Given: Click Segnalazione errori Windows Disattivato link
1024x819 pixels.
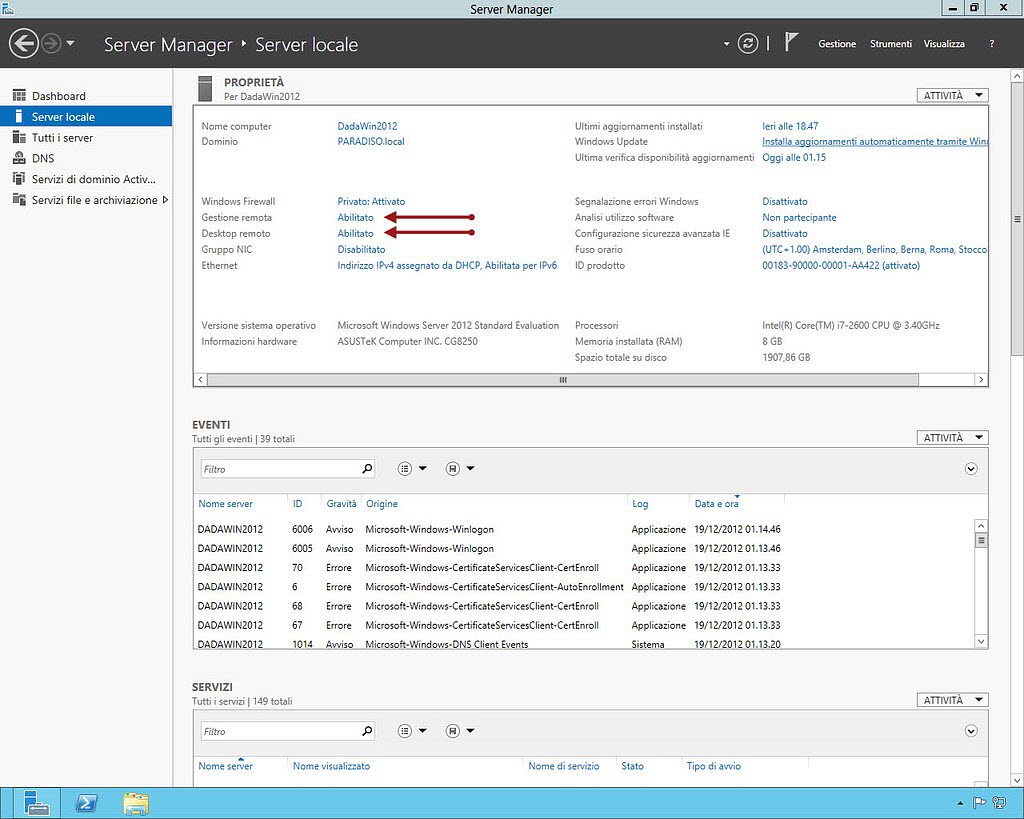Looking at the screenshot, I should click(x=785, y=201).
